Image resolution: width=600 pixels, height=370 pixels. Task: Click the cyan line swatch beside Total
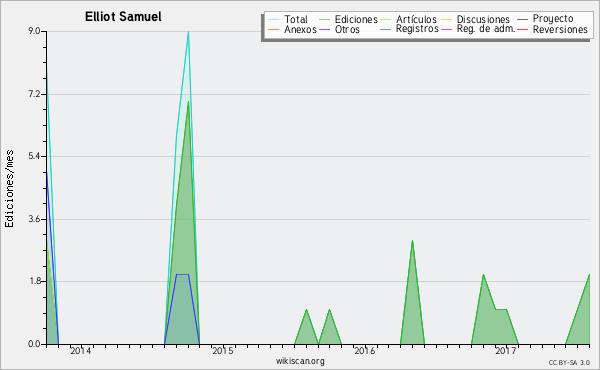tap(274, 19)
